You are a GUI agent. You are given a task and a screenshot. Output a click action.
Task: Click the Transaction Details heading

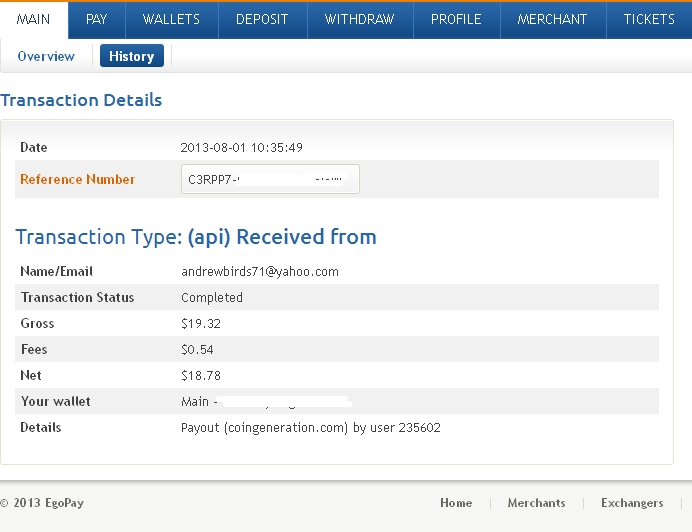click(x=81, y=100)
